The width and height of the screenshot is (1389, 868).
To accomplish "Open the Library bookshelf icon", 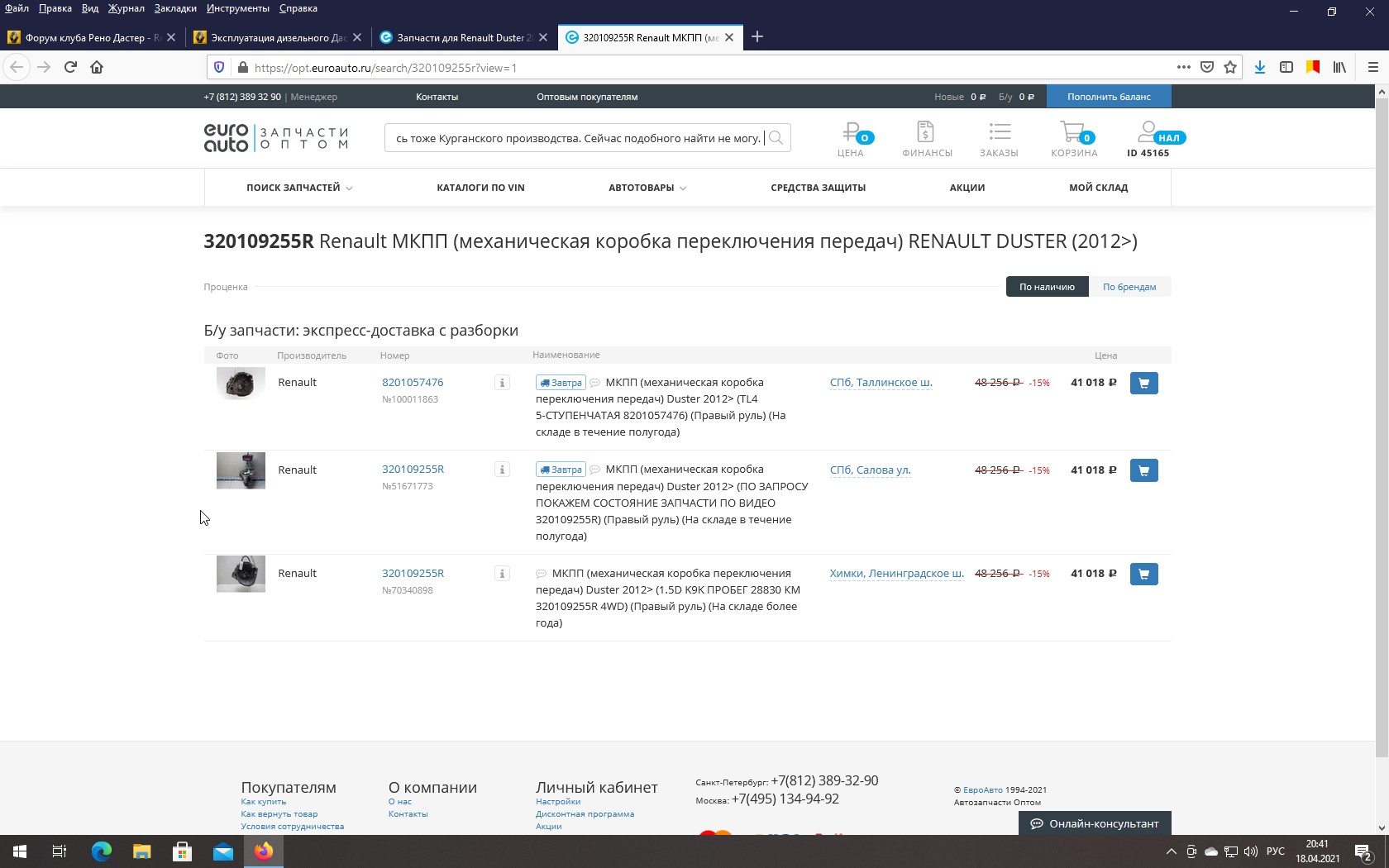I will [x=1339, y=67].
